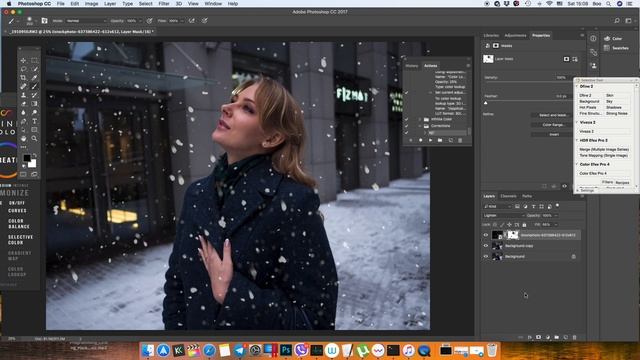
Task: Open brush Mode dropdown in options bar
Action: click(85, 21)
